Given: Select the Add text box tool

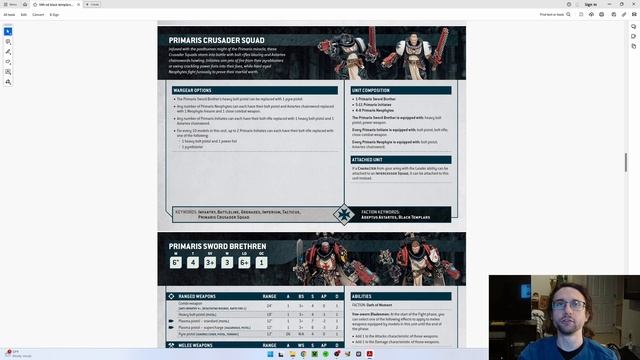Looking at the screenshot, I should click(x=8, y=72).
